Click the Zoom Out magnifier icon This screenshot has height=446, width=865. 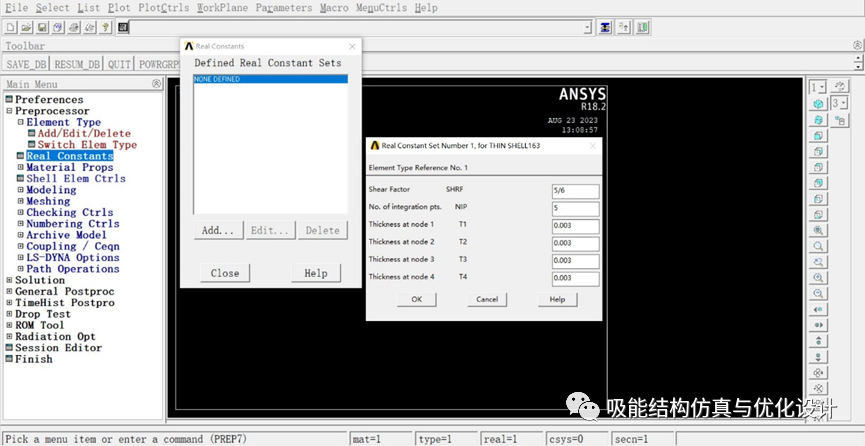818,294
